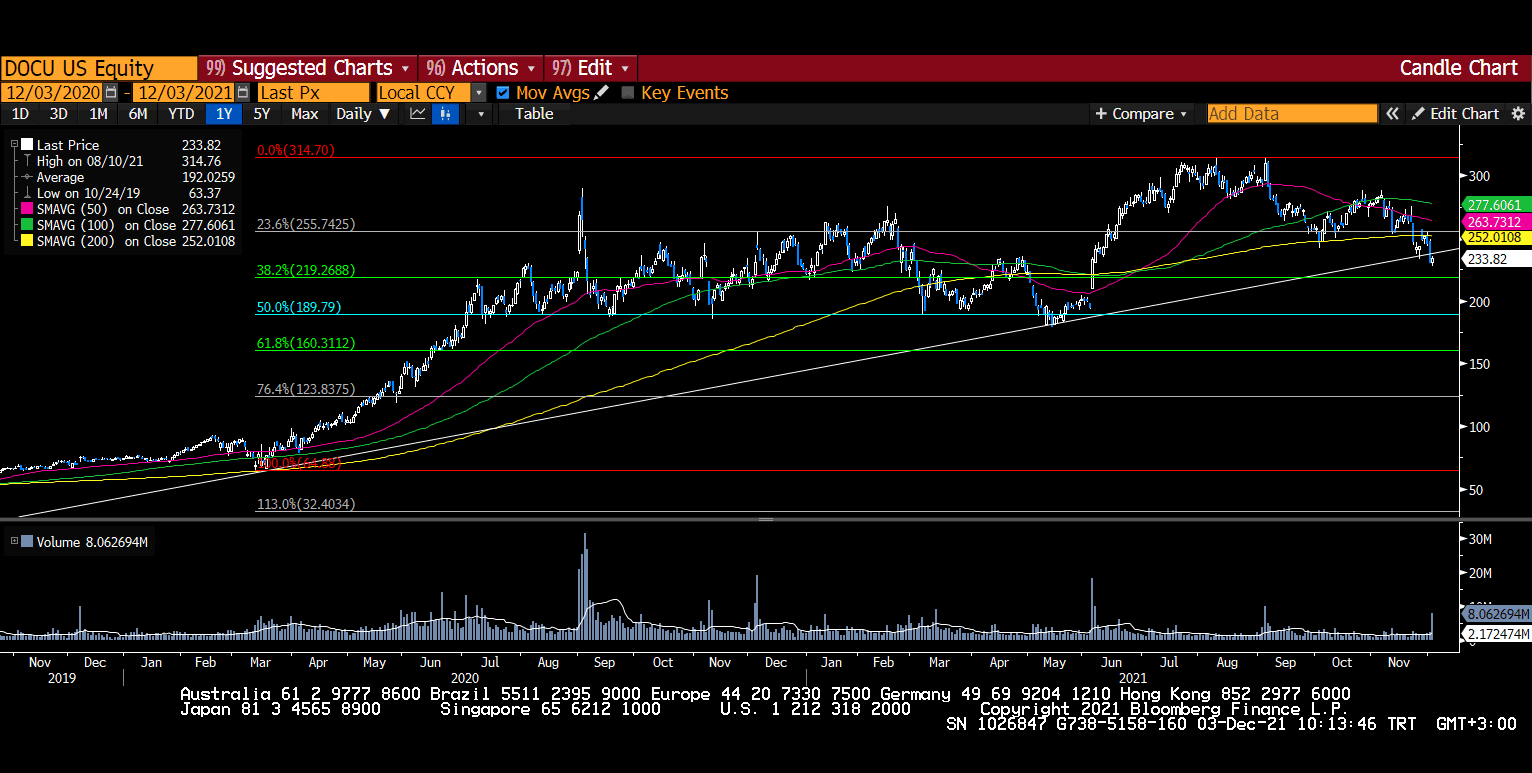Click the pencil icon beside Mov Avgs
The height and width of the screenshot is (773, 1532).
click(x=601, y=92)
